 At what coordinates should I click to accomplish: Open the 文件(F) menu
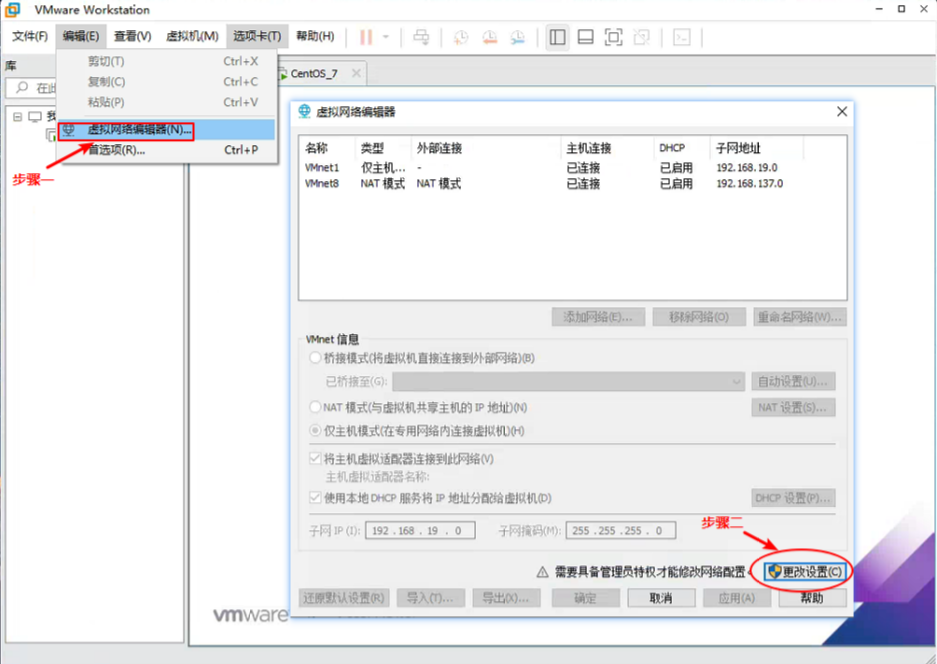click(x=30, y=36)
